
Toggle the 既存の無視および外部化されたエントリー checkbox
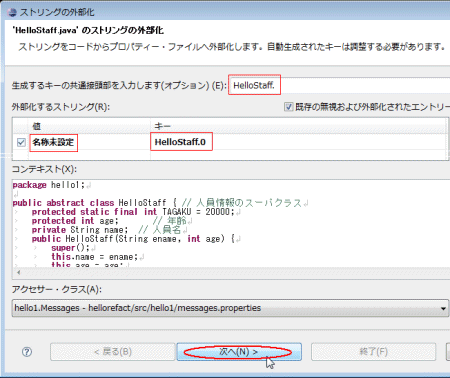pyautogui.click(x=288, y=107)
